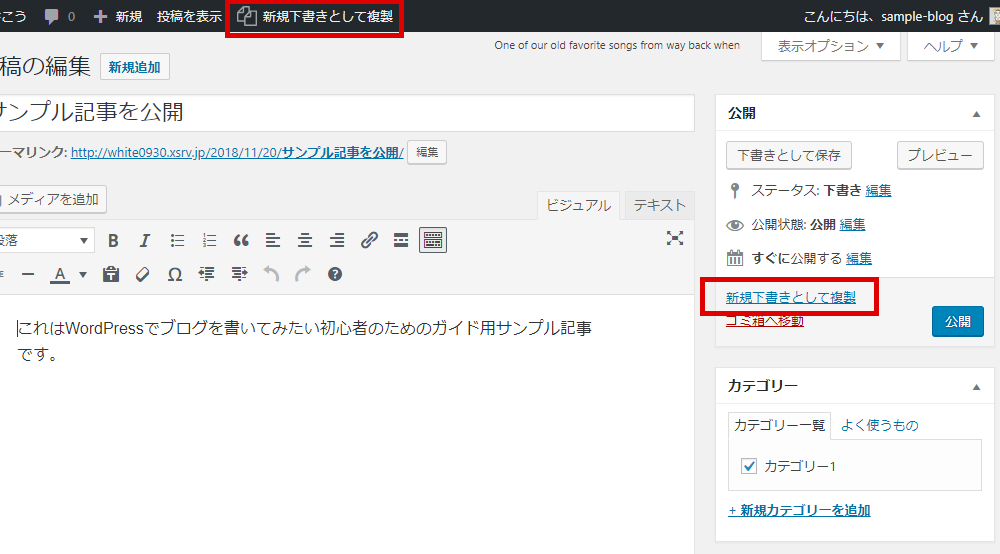Screen dimensions: 1000x554
Task: Click the blue 公開 publish button
Action: [x=958, y=321]
